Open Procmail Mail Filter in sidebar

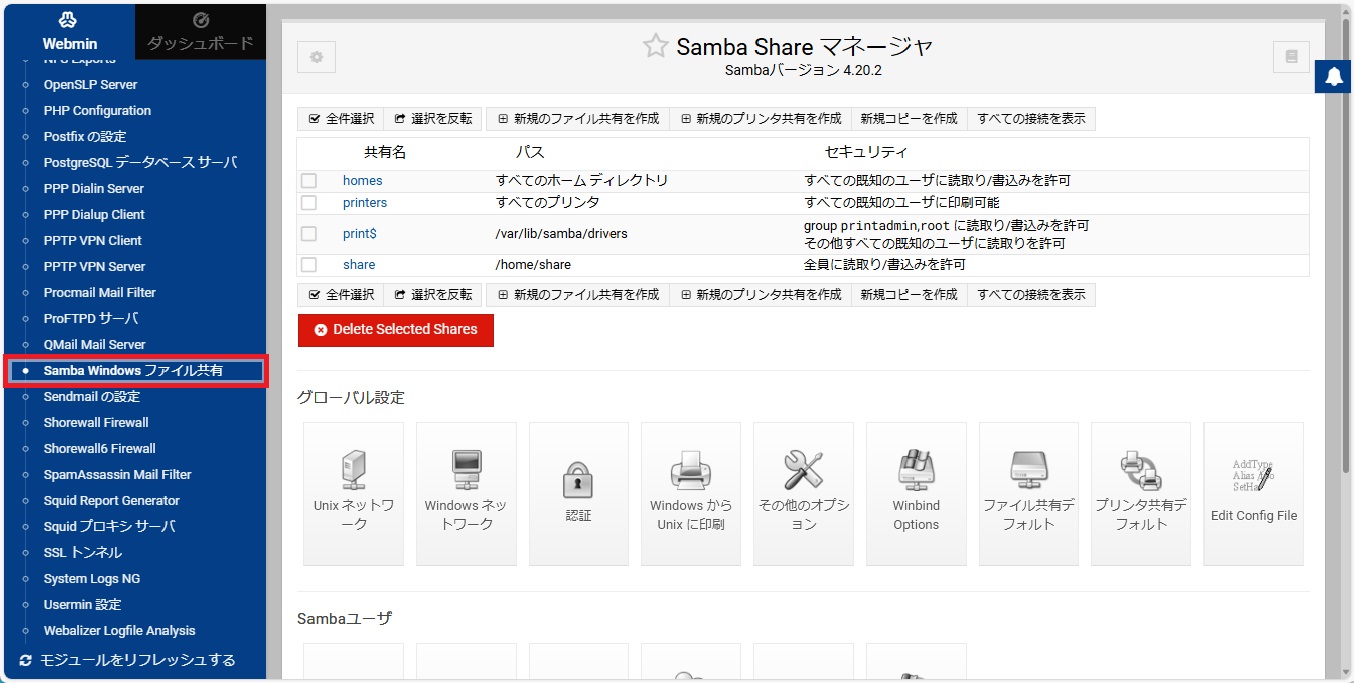tap(100, 293)
